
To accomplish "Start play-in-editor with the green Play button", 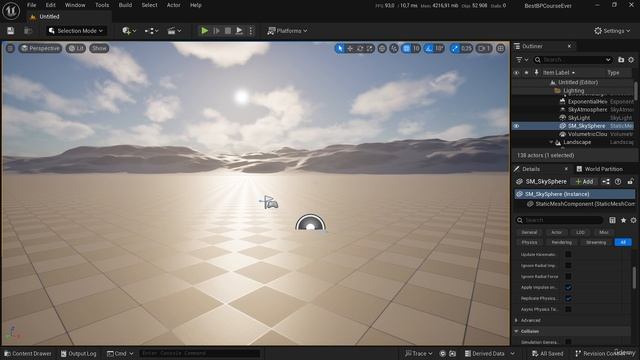I will click(204, 31).
